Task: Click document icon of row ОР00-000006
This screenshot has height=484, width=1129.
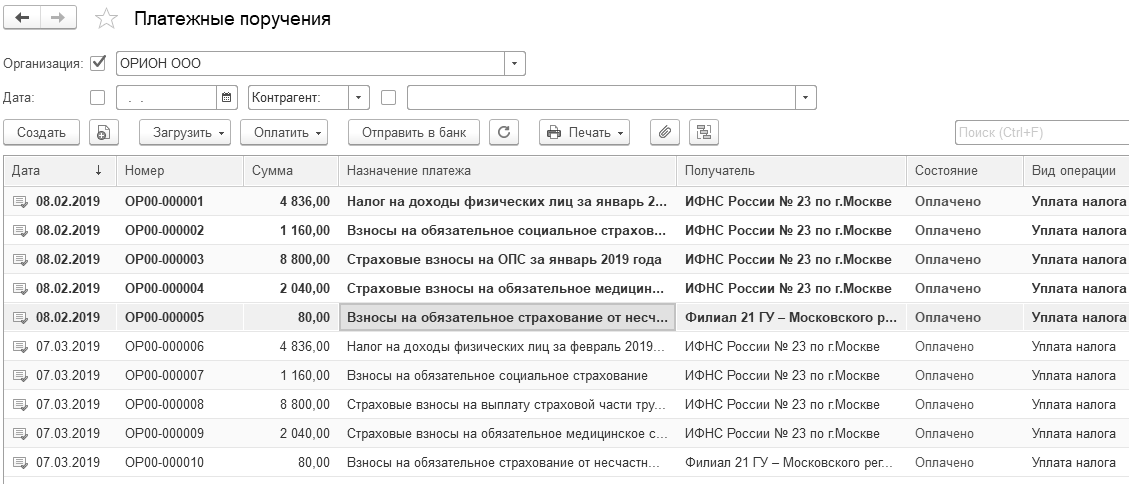Action: click(20, 347)
